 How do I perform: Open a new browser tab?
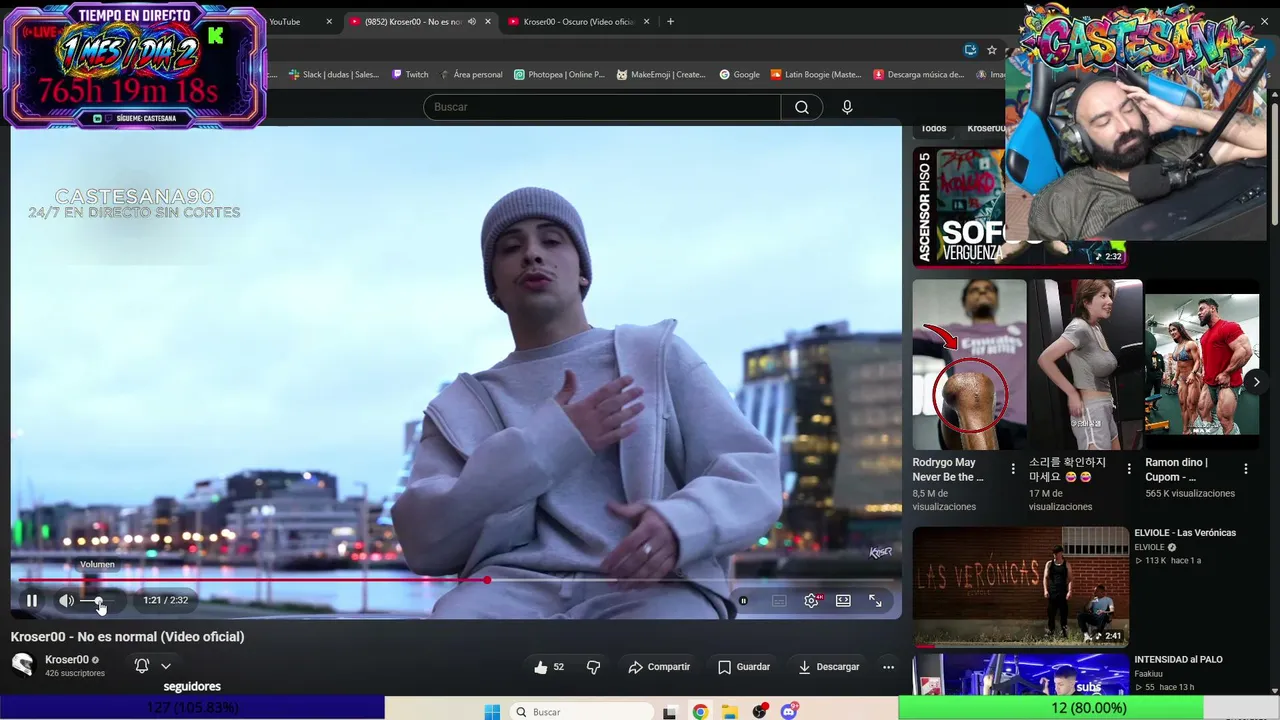point(670,22)
